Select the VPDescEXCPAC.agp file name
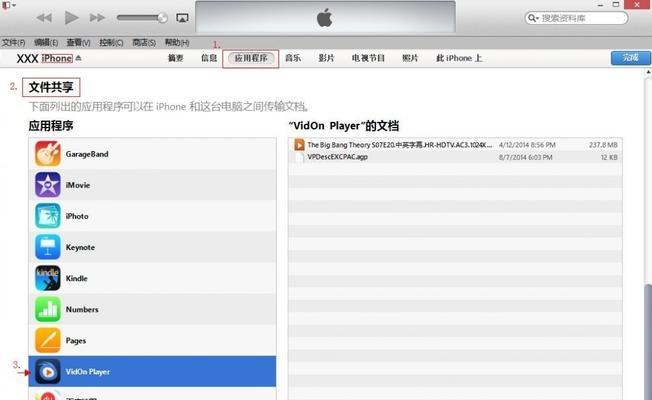652x400 pixels. point(337,157)
